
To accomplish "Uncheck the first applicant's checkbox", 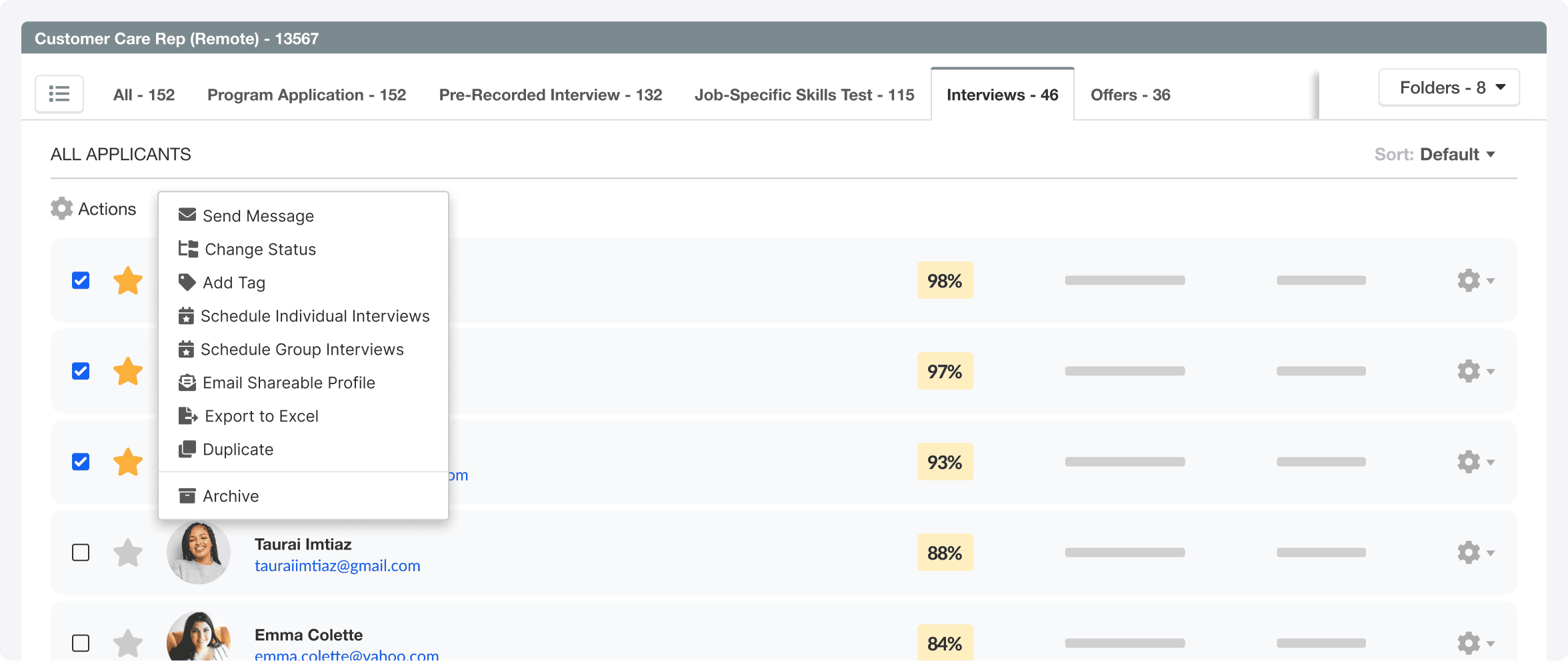I will 79,280.
